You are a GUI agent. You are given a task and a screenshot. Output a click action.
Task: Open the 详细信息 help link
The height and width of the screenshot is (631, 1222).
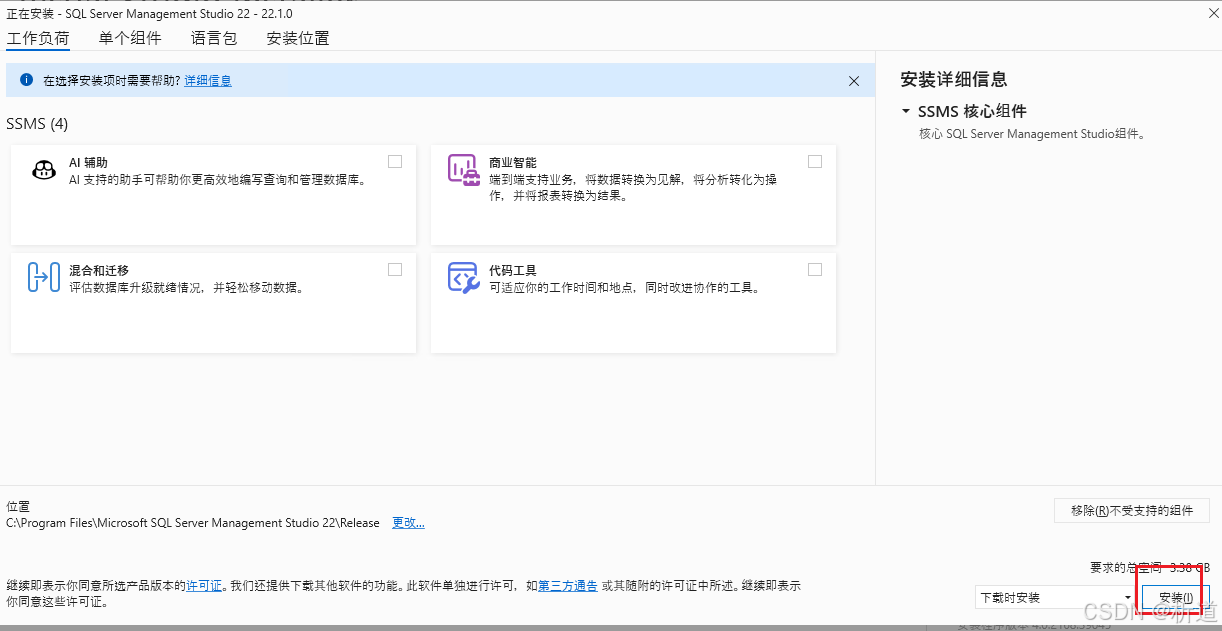point(208,81)
